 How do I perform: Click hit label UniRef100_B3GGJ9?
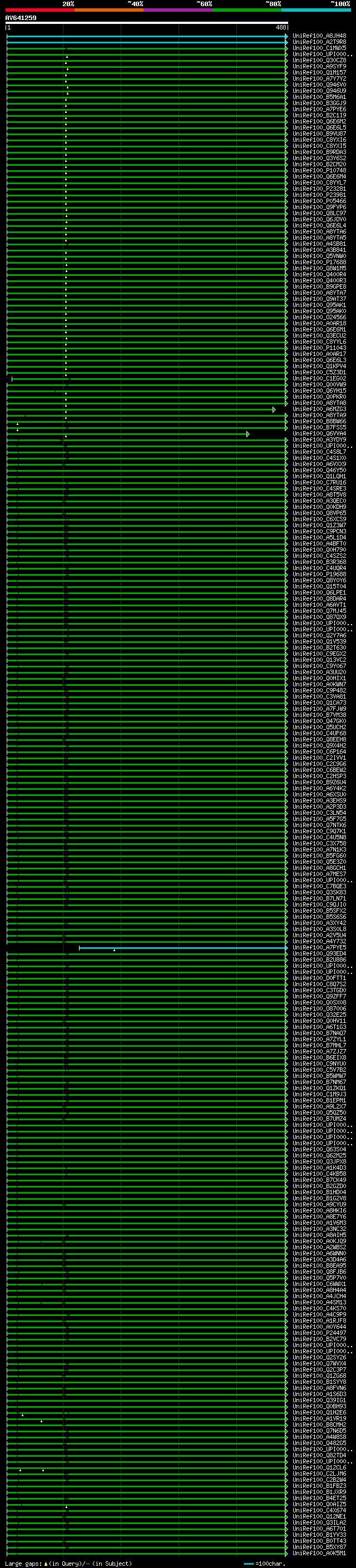319,103
